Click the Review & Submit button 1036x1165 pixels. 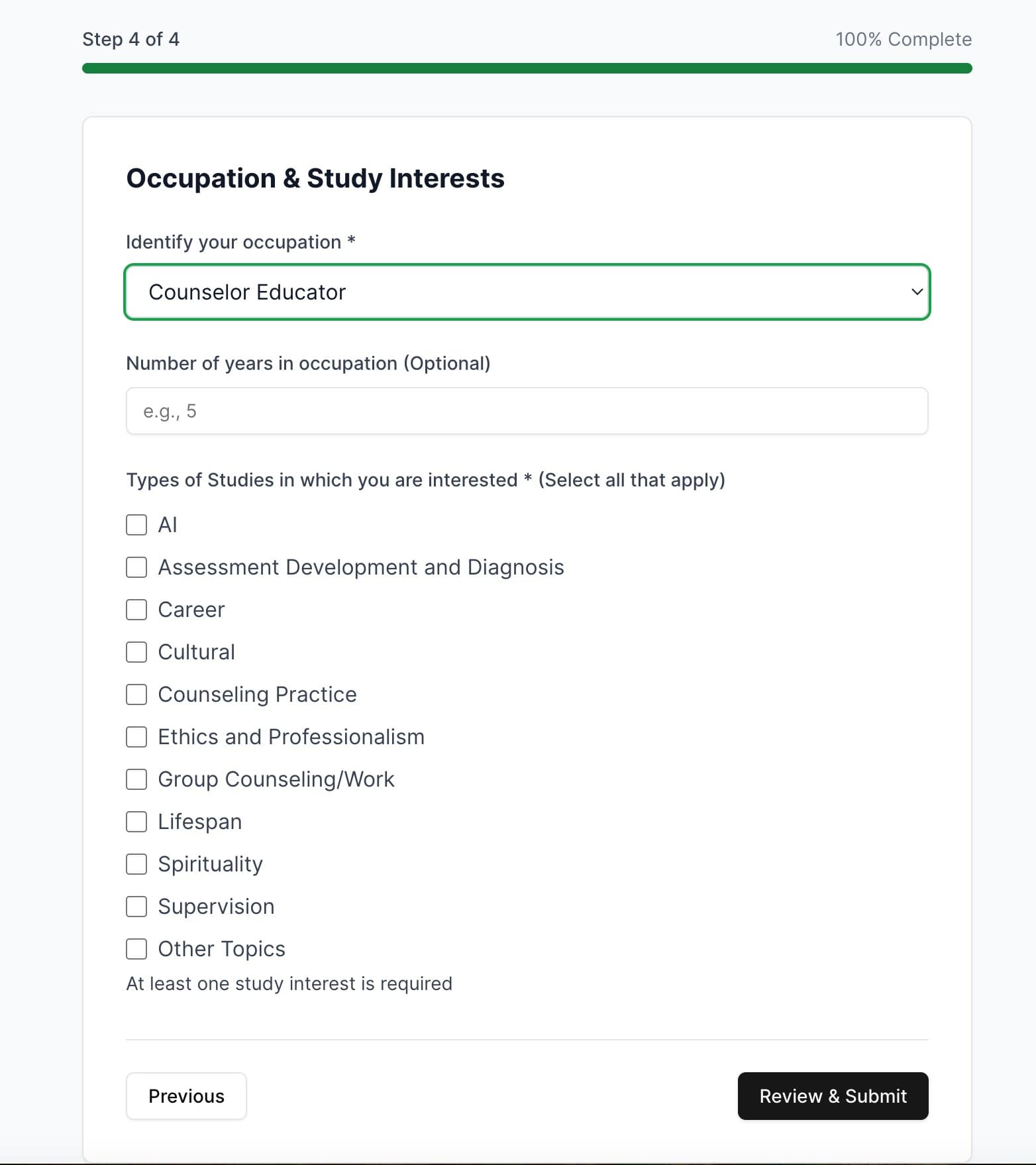(833, 1096)
